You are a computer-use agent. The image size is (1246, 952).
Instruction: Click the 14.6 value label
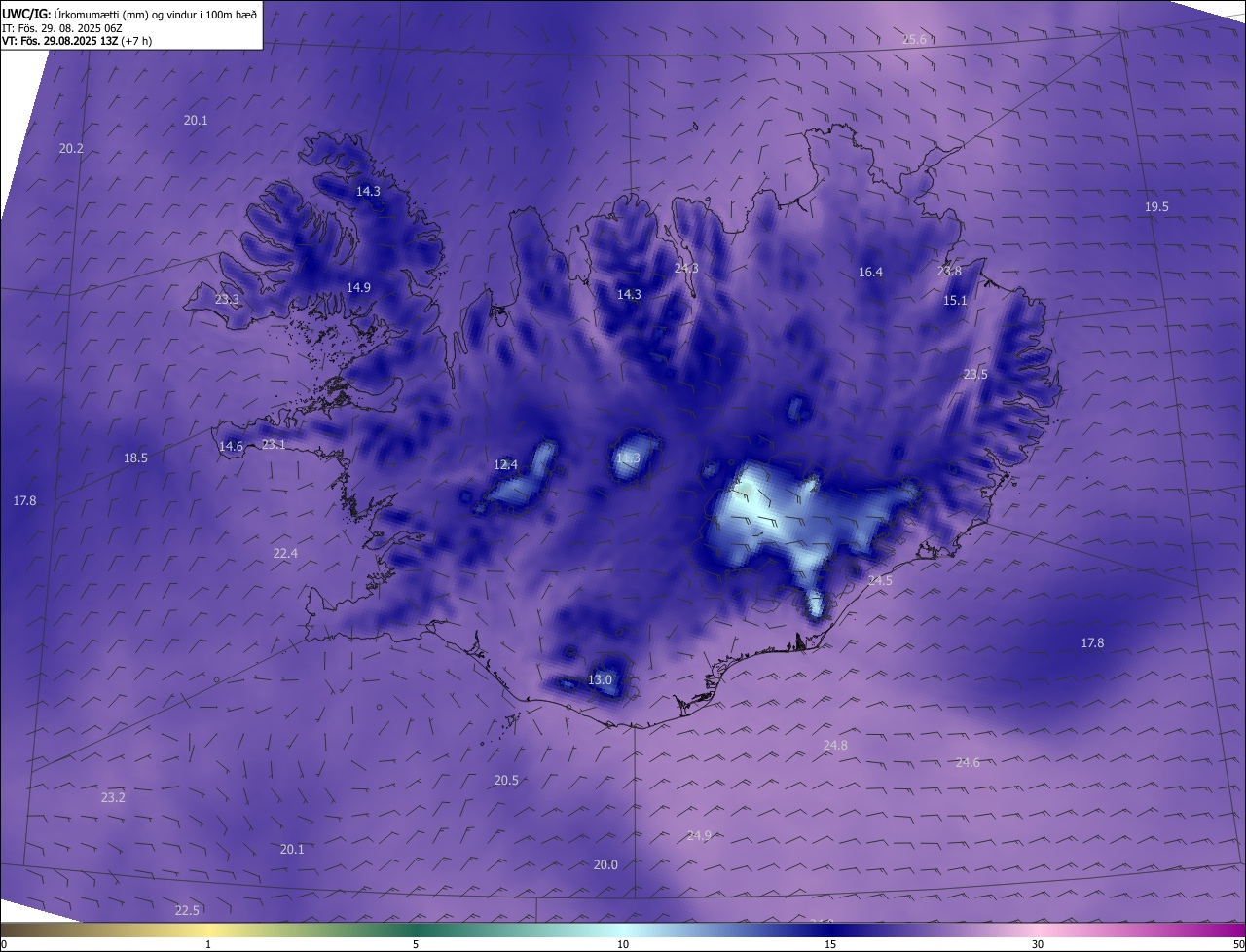[231, 446]
